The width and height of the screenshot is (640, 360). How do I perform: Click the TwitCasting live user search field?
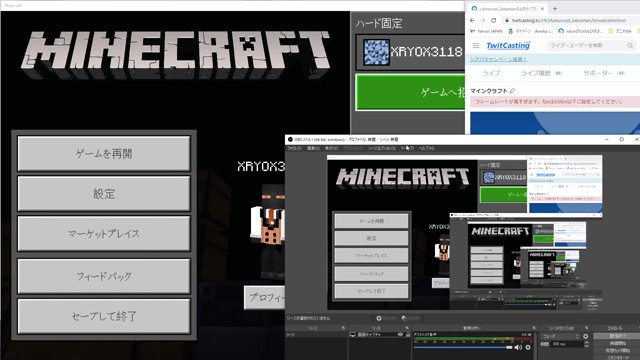[587, 45]
